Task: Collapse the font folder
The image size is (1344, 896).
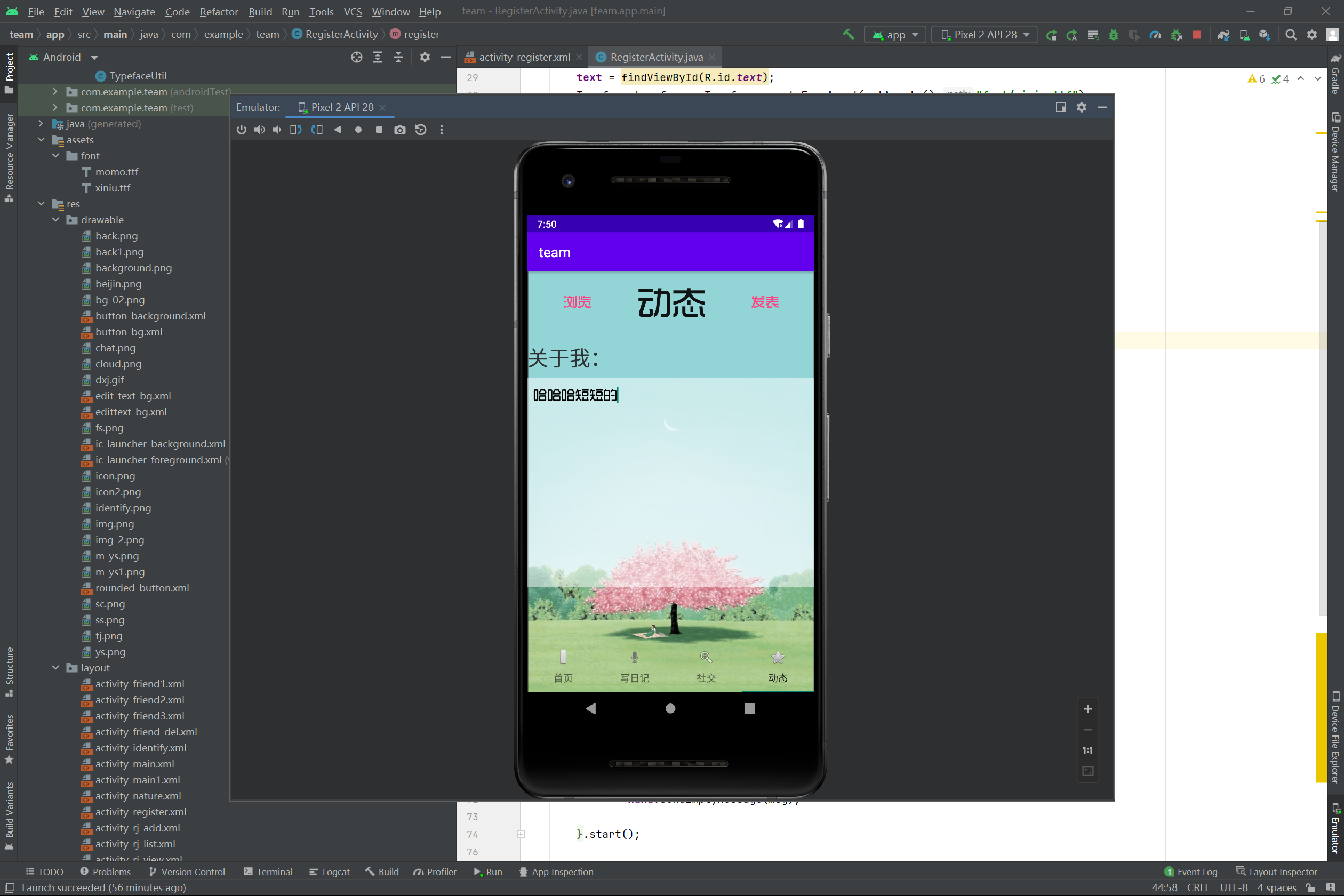Action: tap(55, 155)
